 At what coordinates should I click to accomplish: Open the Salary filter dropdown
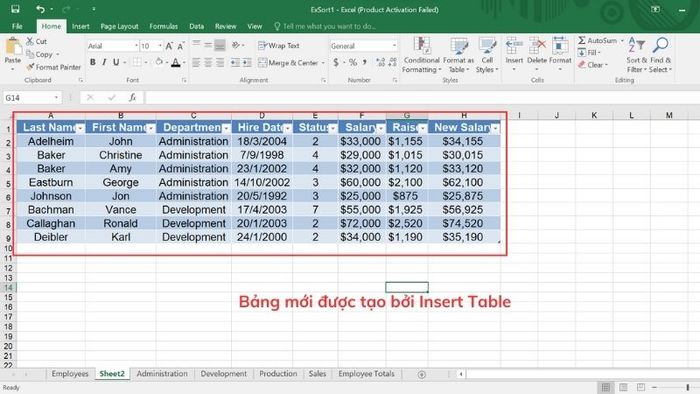pos(380,129)
